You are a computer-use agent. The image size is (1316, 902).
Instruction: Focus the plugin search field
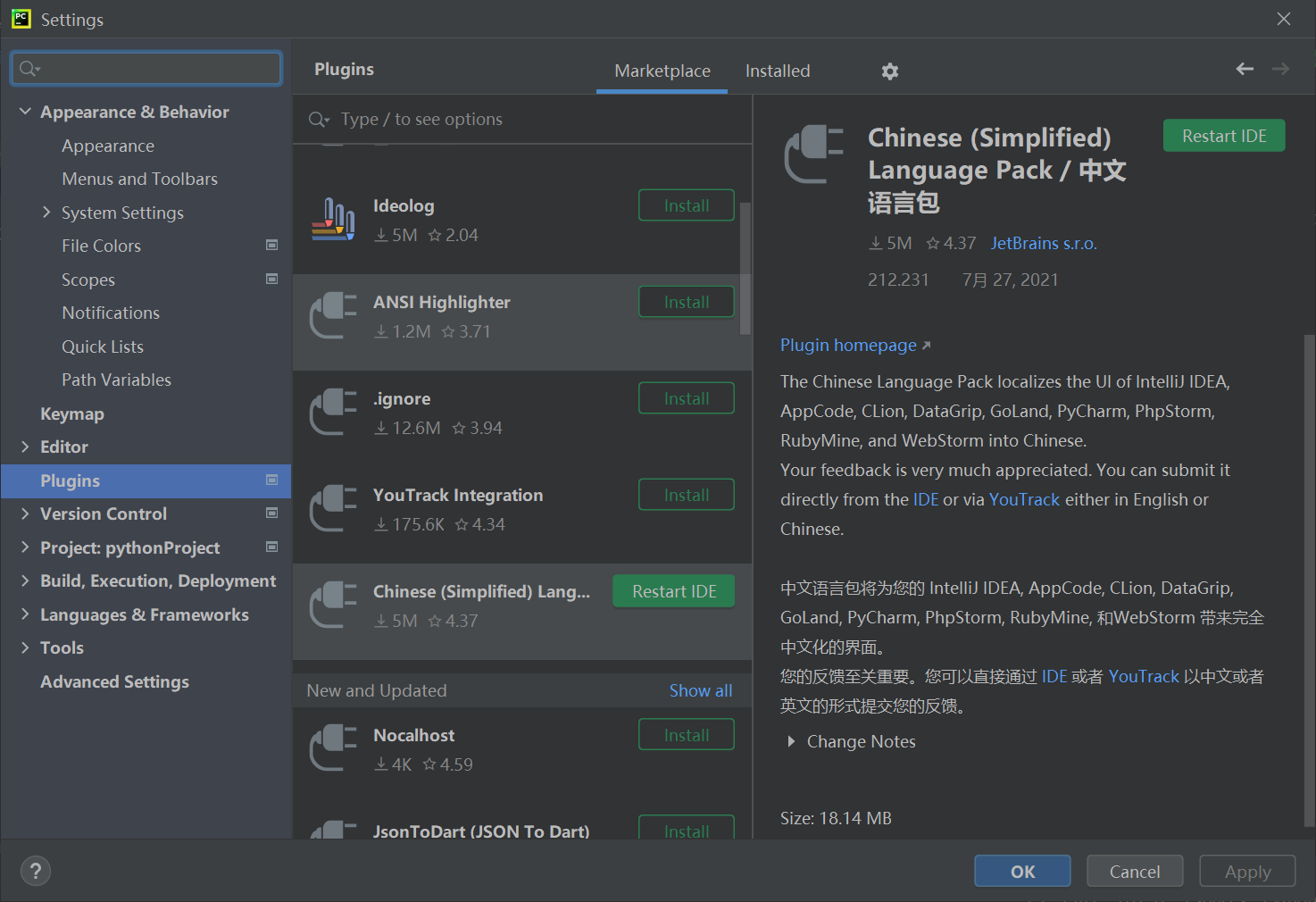coord(522,120)
